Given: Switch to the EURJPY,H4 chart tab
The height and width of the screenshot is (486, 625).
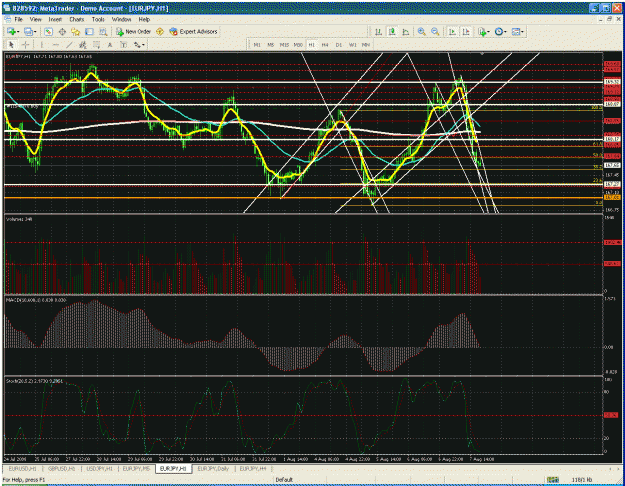Looking at the screenshot, I should 253,469.
